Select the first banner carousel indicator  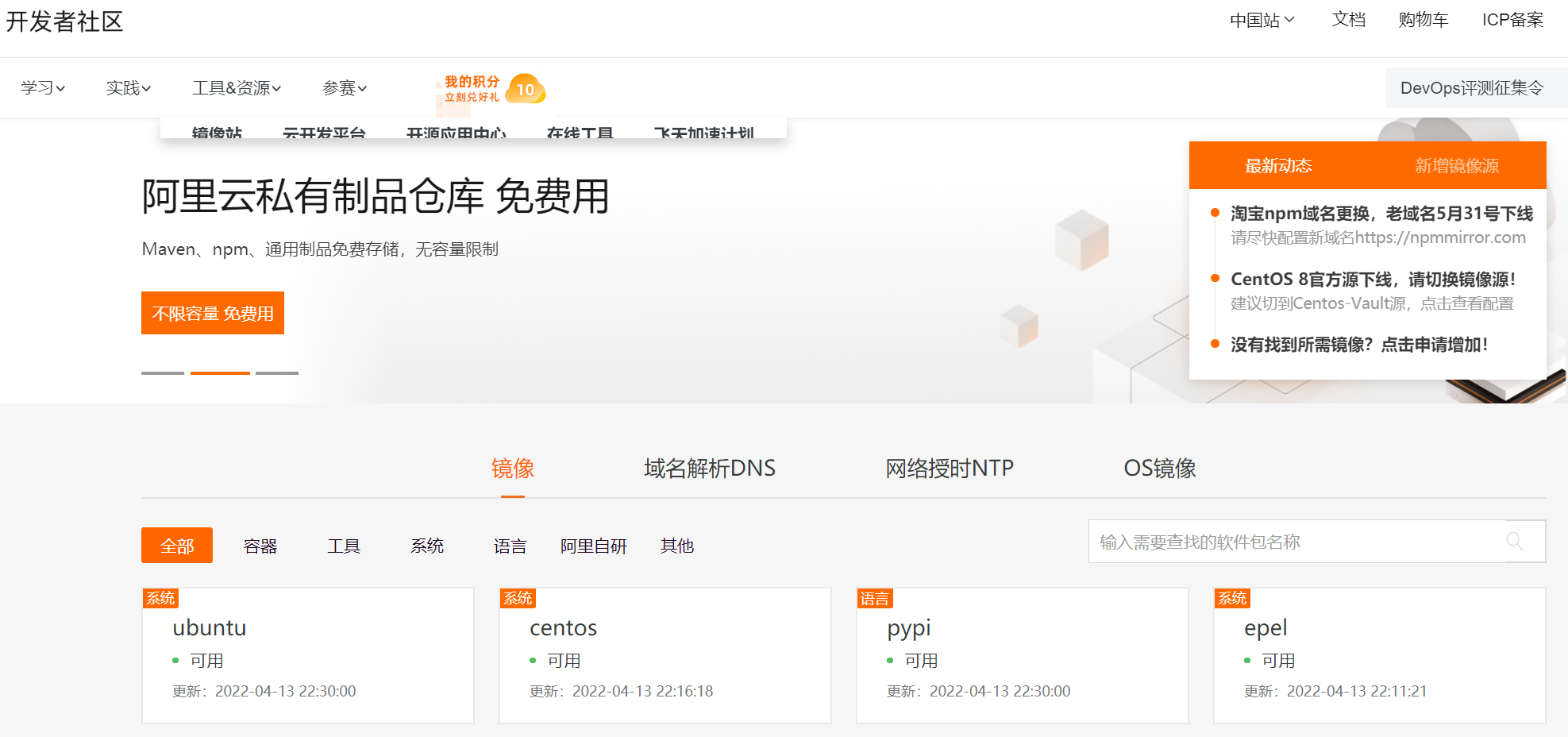click(163, 372)
